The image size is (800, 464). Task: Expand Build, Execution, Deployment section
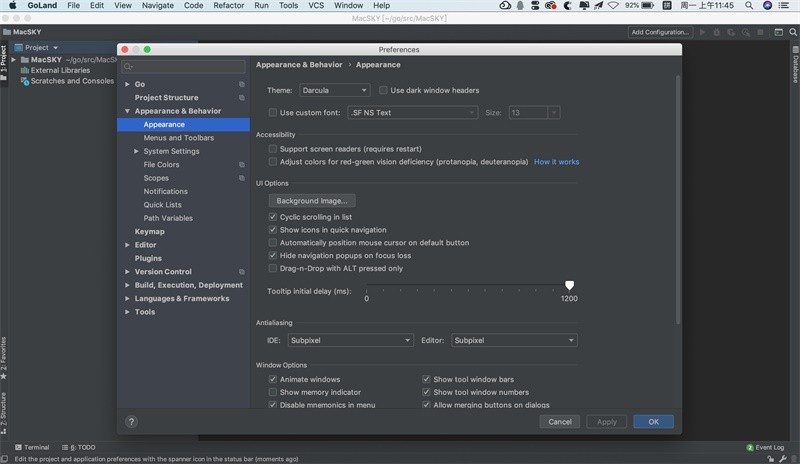[127, 285]
